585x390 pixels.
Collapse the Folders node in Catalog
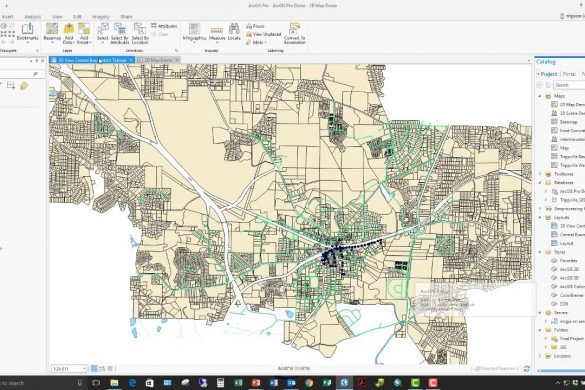coord(540,330)
